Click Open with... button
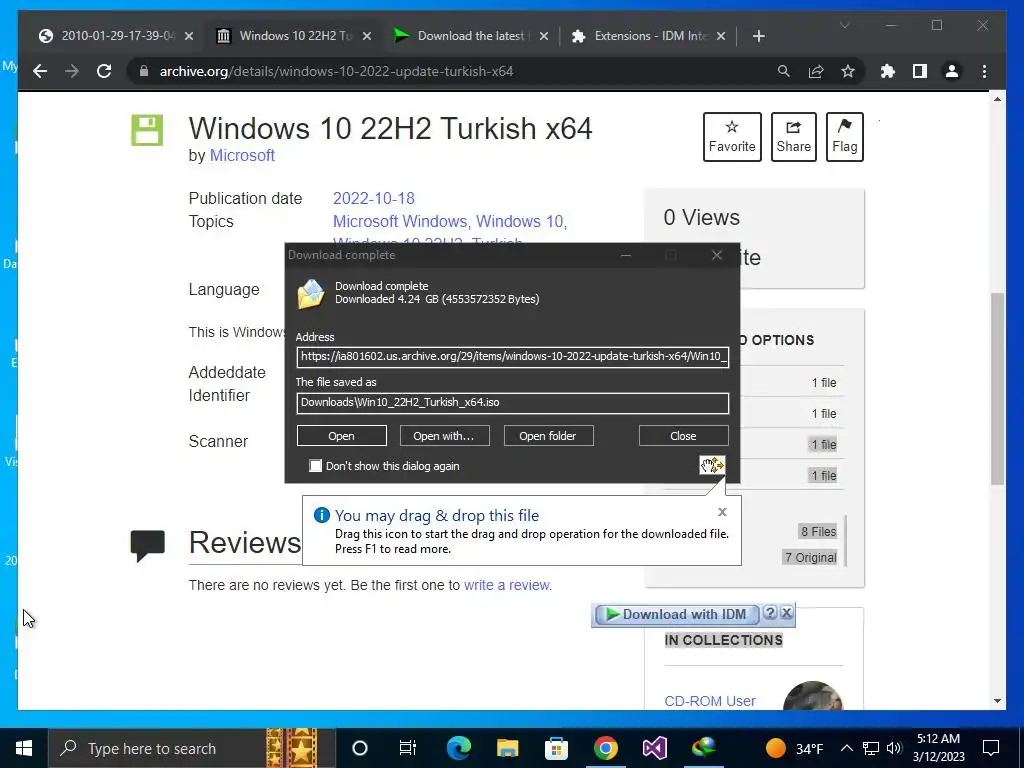This screenshot has width=1024, height=768. [x=444, y=436]
